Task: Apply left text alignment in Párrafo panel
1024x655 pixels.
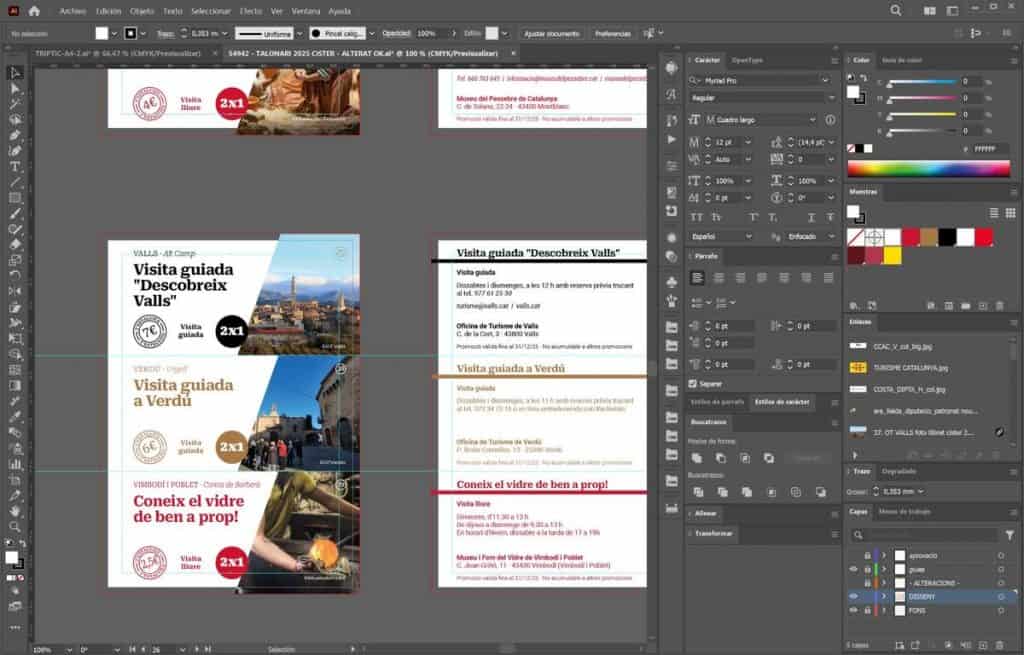Action: 696,278
